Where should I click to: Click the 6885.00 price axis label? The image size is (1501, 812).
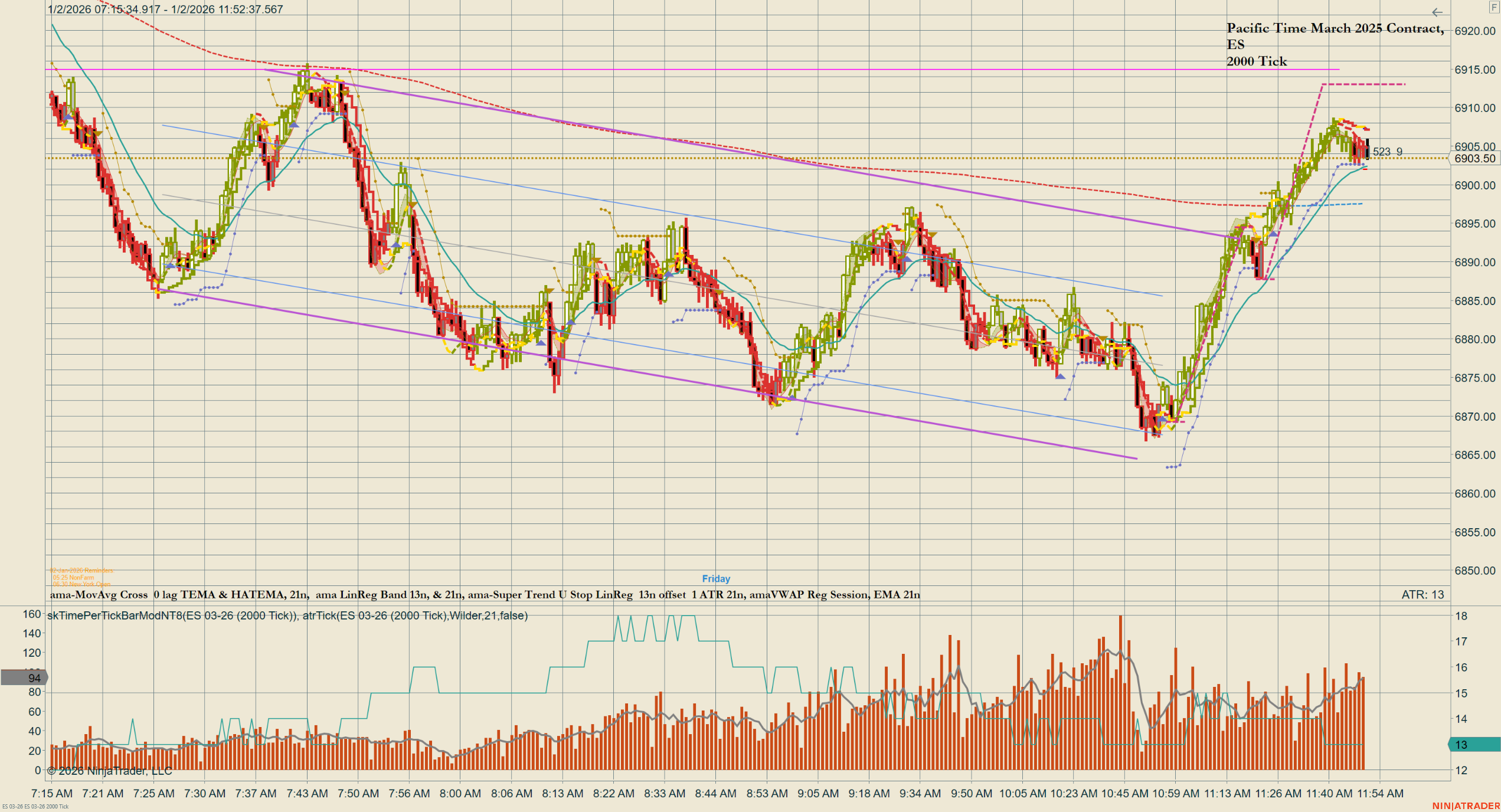point(1475,301)
